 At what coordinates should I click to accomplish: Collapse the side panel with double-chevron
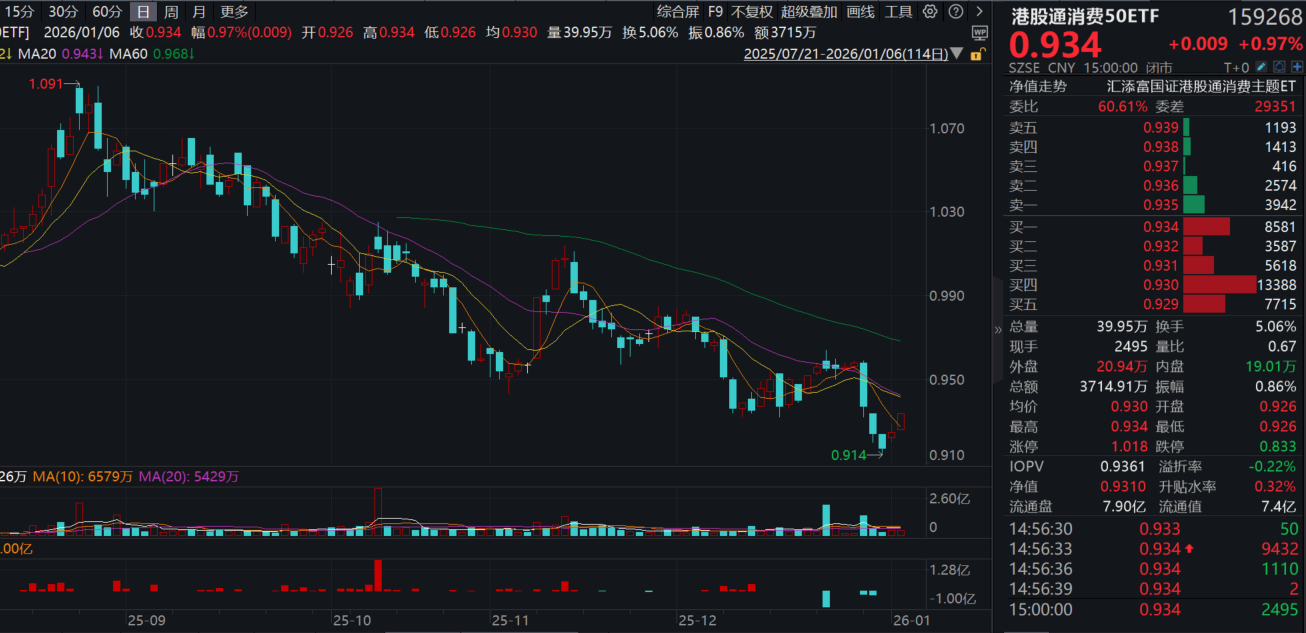tap(997, 330)
